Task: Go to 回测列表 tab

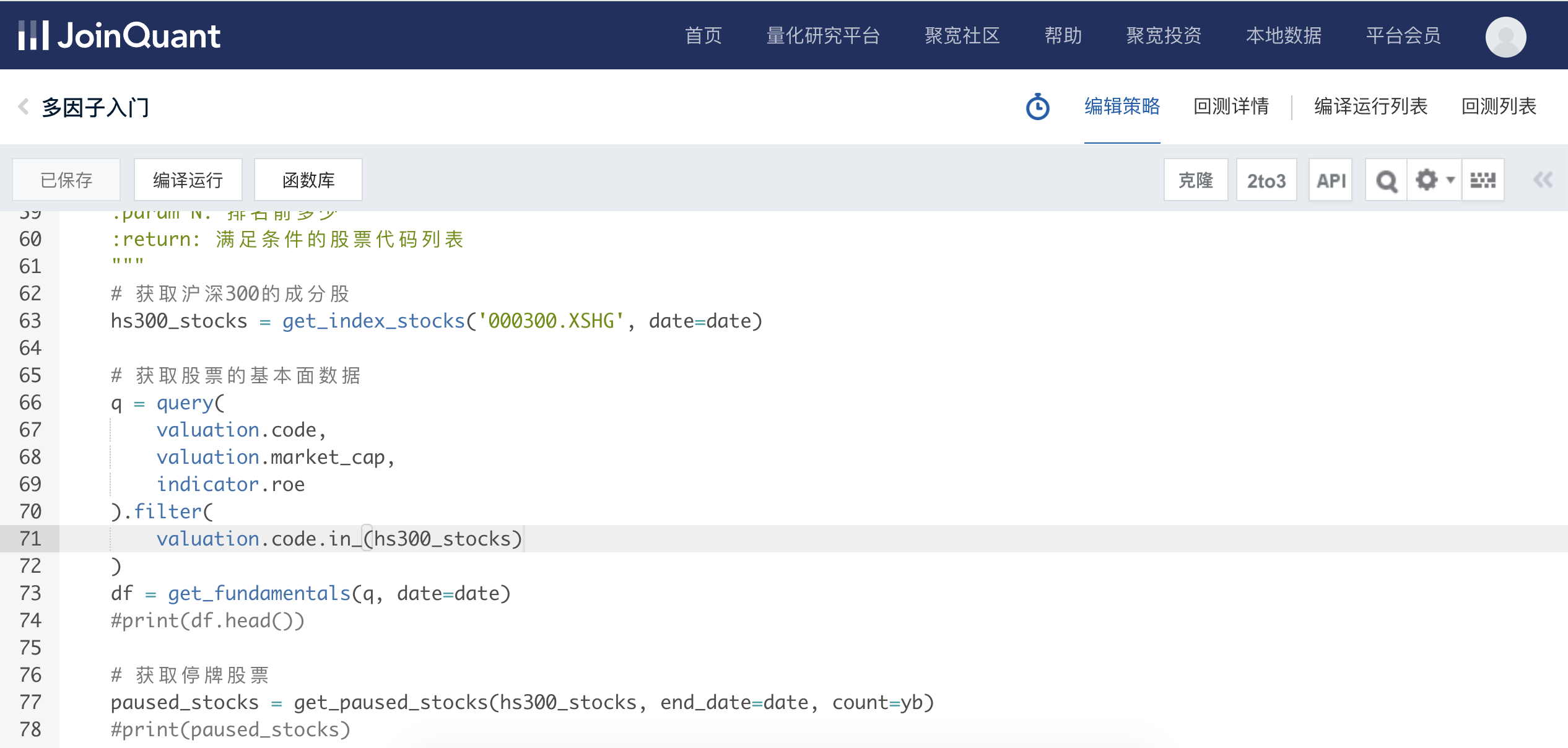Action: click(x=1499, y=107)
